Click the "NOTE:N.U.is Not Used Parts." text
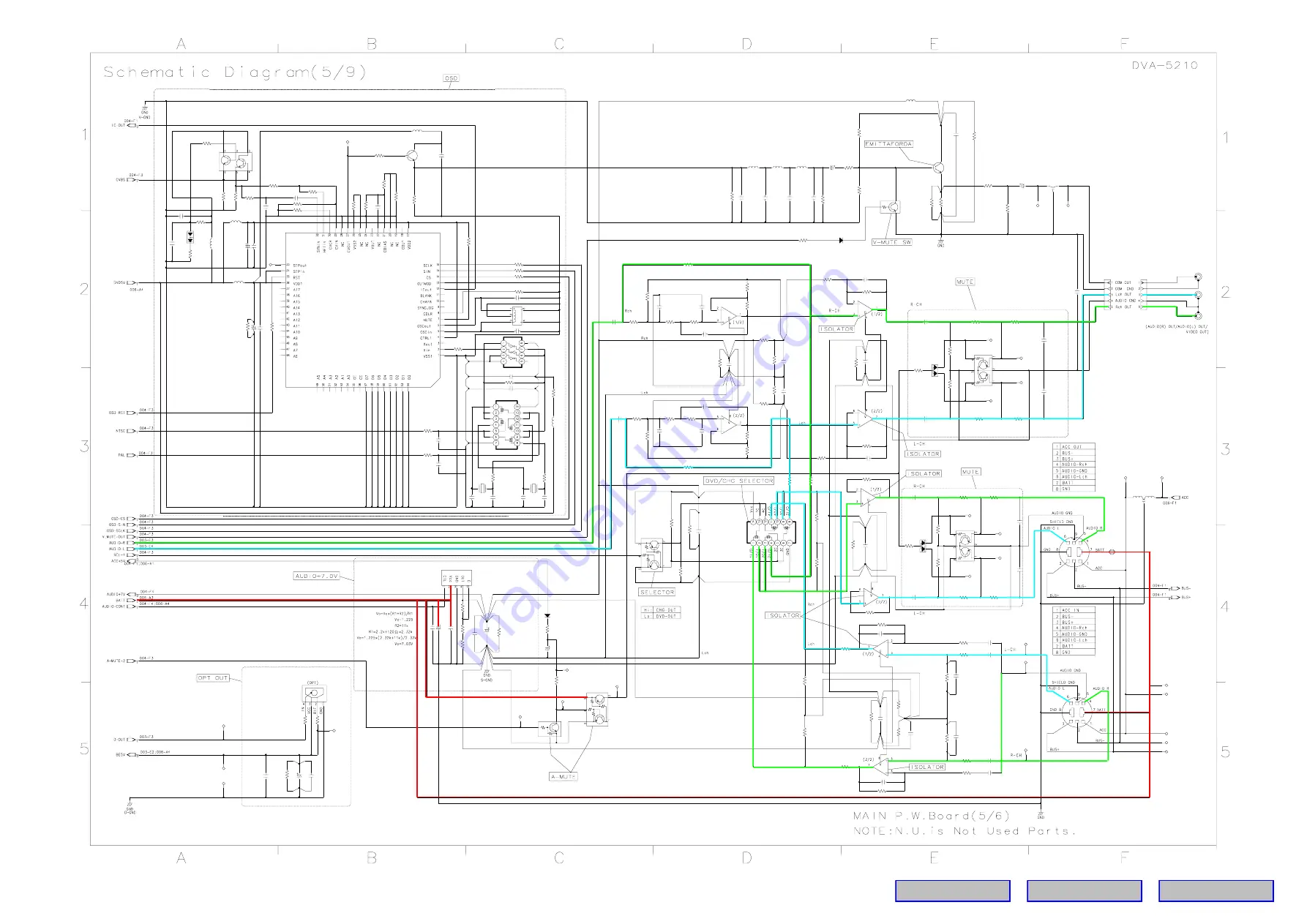The width and height of the screenshot is (1307, 924). point(965,831)
